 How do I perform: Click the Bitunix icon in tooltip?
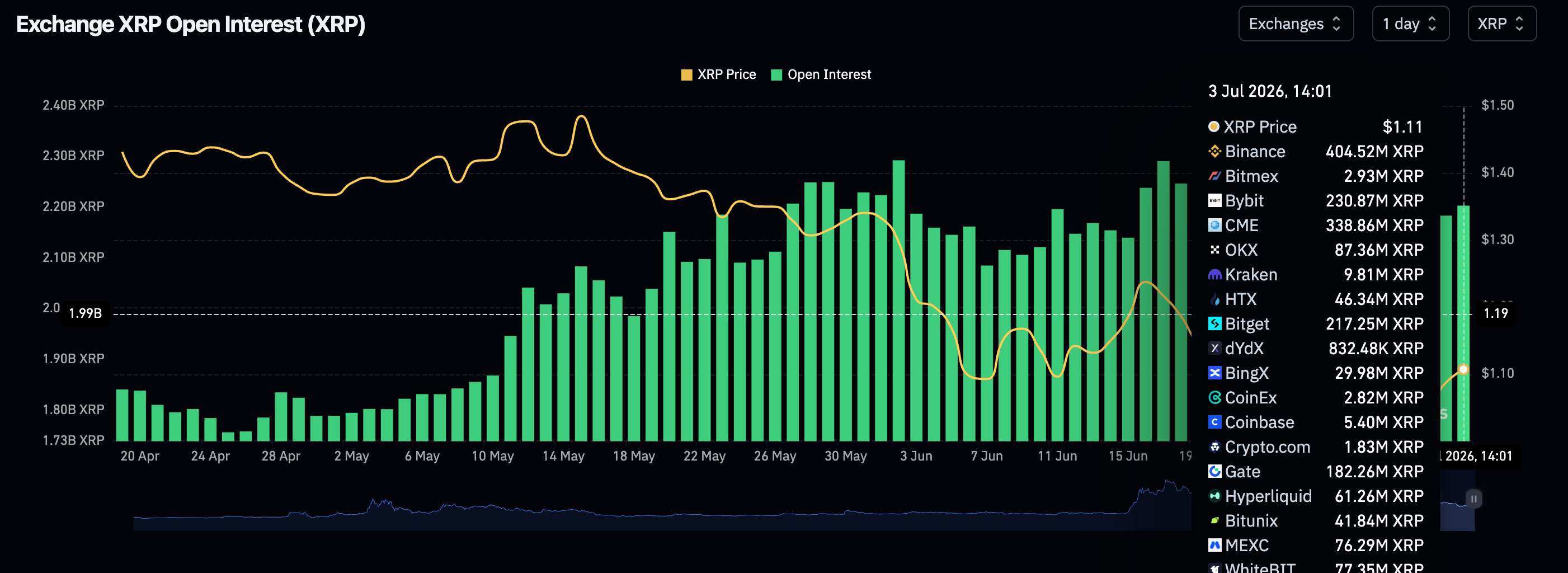1214,520
